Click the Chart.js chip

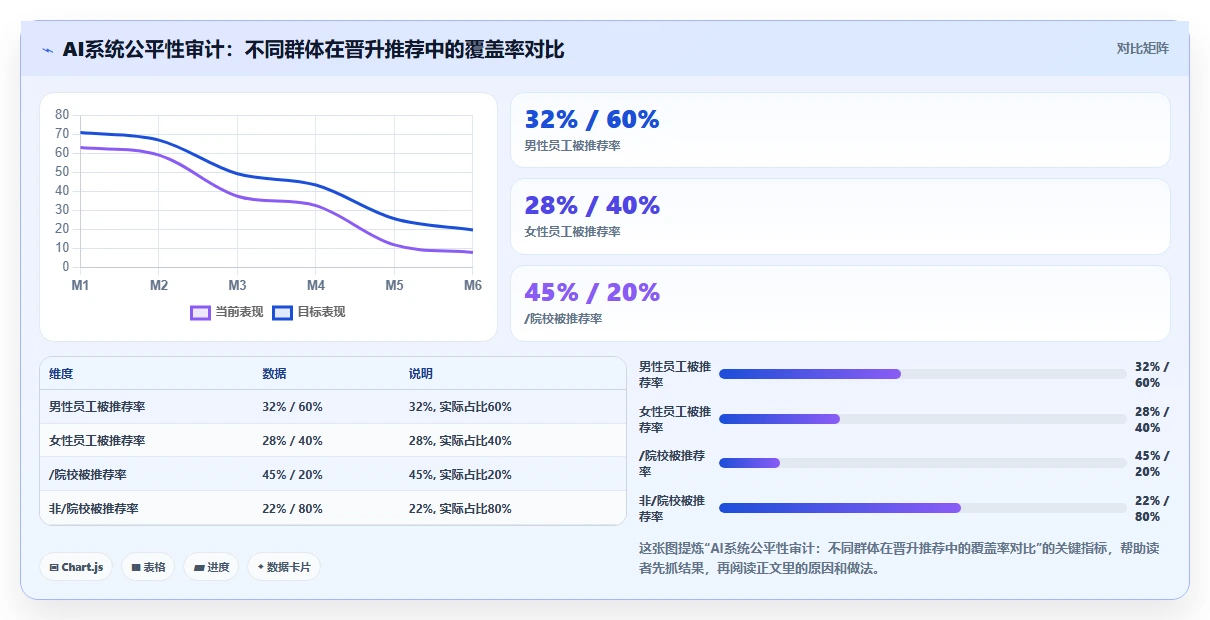[77, 567]
